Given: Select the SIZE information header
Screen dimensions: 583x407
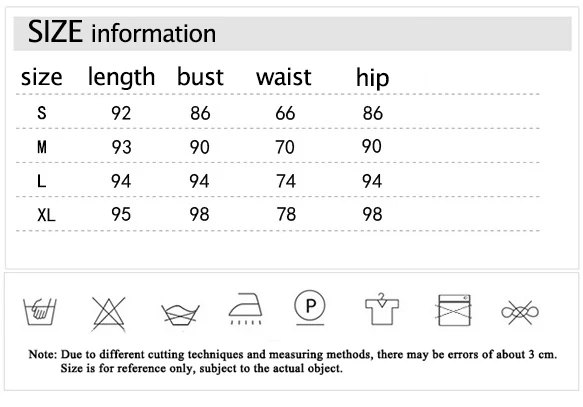Looking at the screenshot, I should tap(122, 32).
